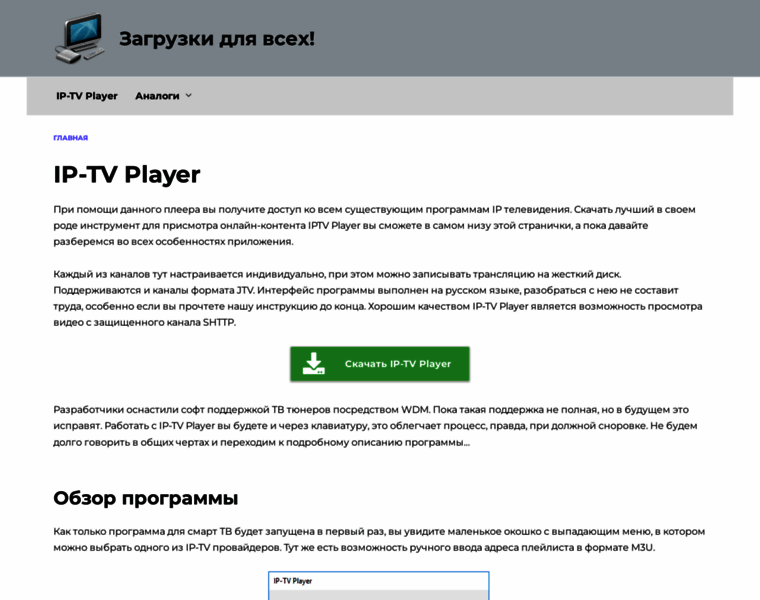The width and height of the screenshot is (760, 600).
Task: Click paragraph starting 'Каждый из каналов'
Action: (378, 298)
